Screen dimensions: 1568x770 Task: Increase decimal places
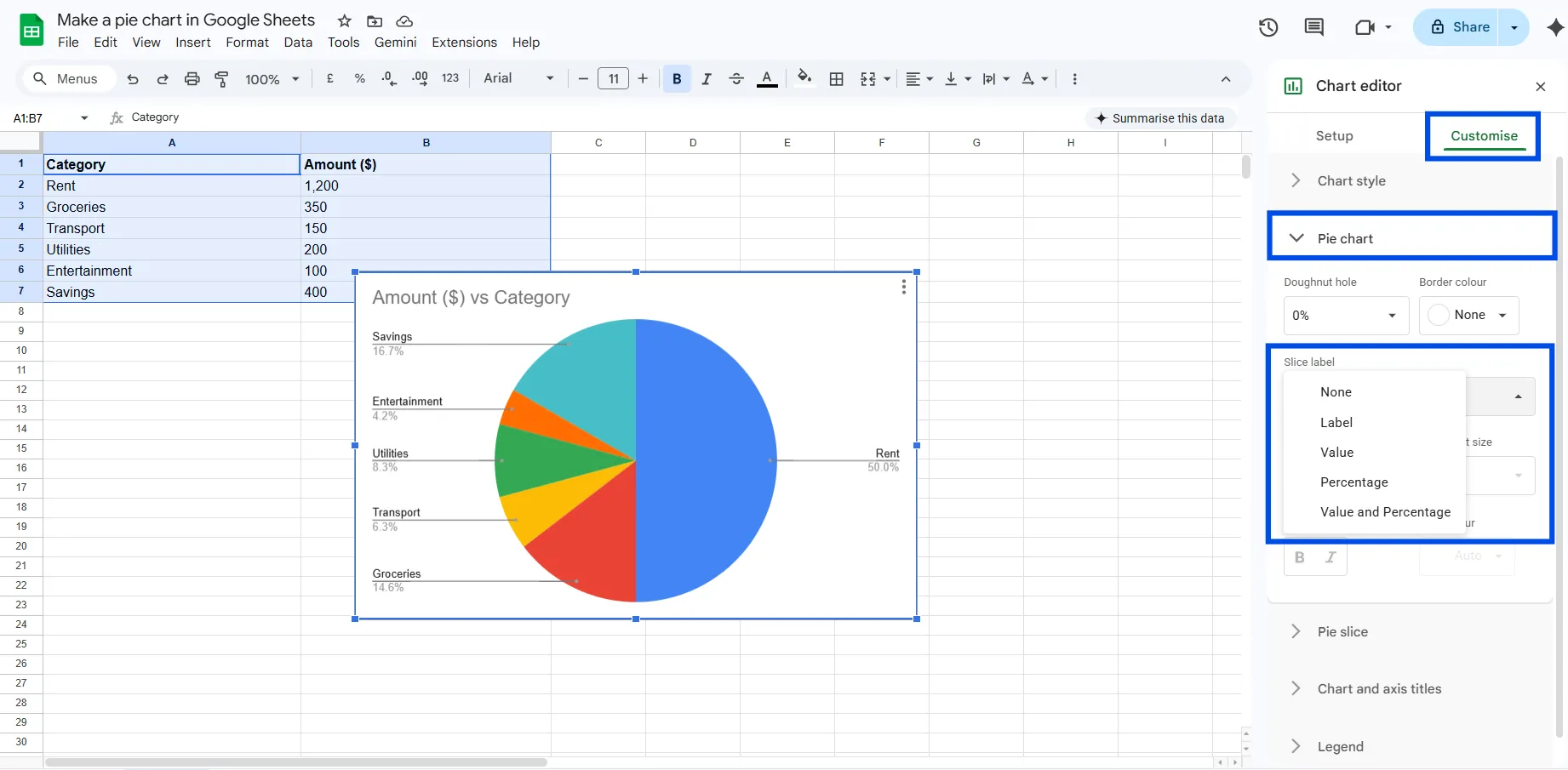pos(419,78)
